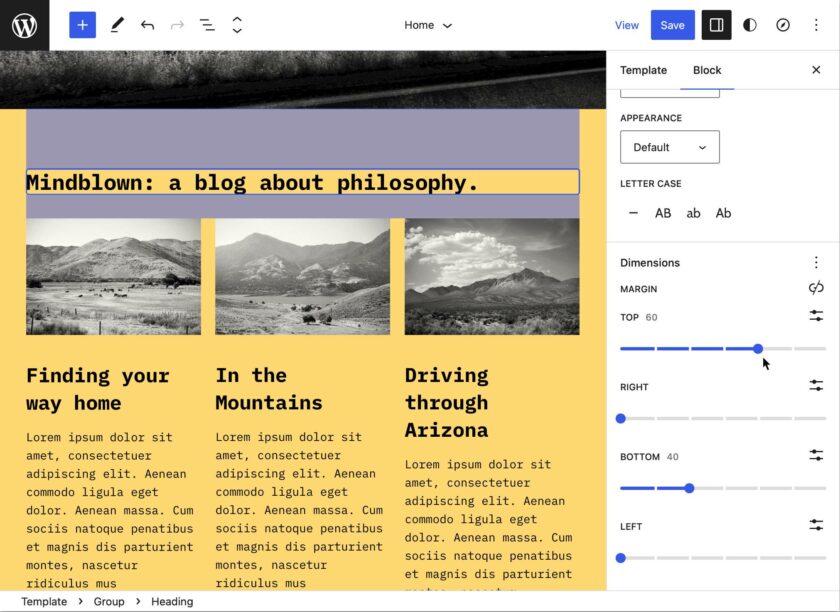The height and width of the screenshot is (612, 840).
Task: Open Dimensions options three-dot menu
Action: 816,263
